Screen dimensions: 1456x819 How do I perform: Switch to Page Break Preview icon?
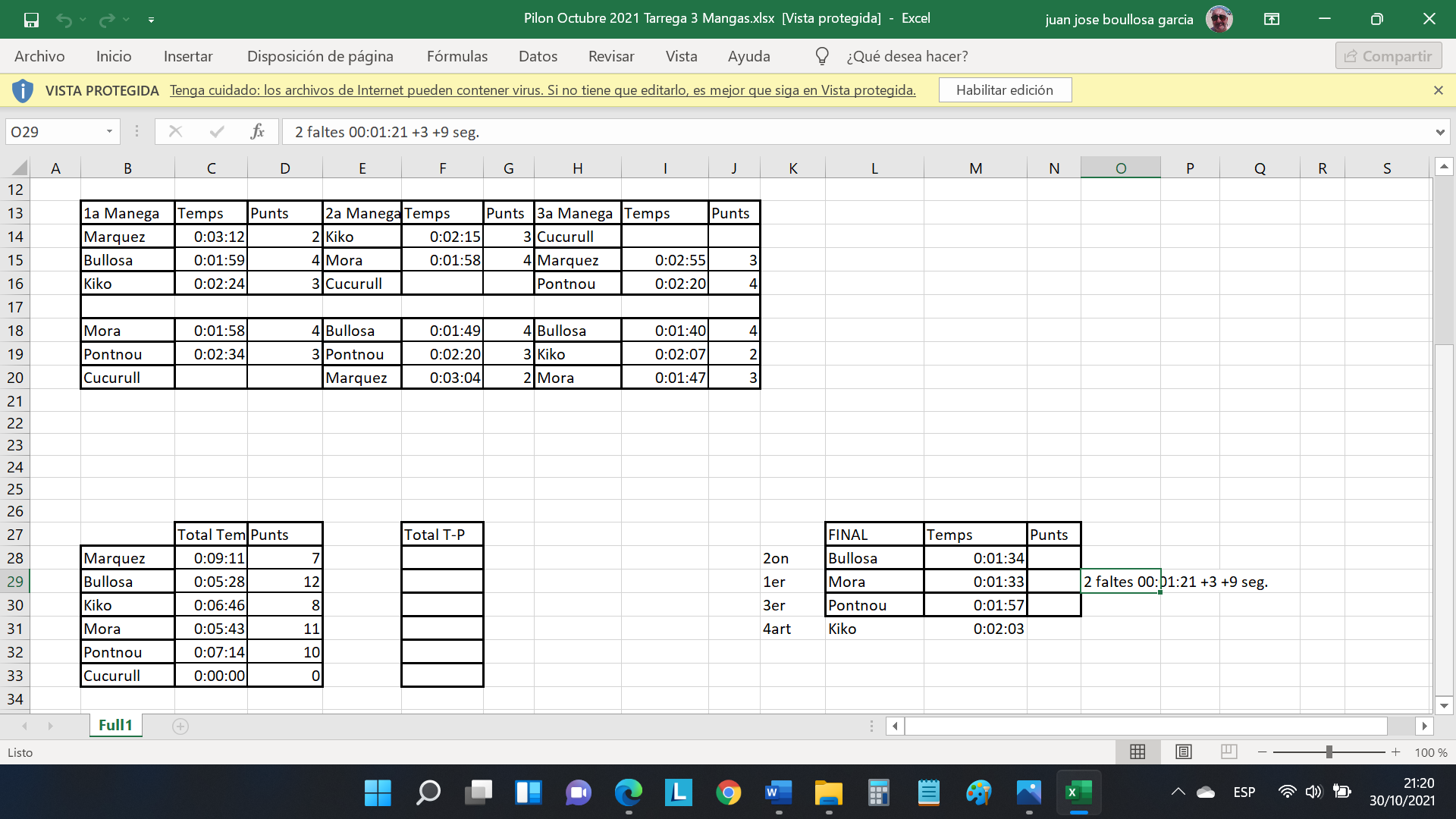(1228, 752)
